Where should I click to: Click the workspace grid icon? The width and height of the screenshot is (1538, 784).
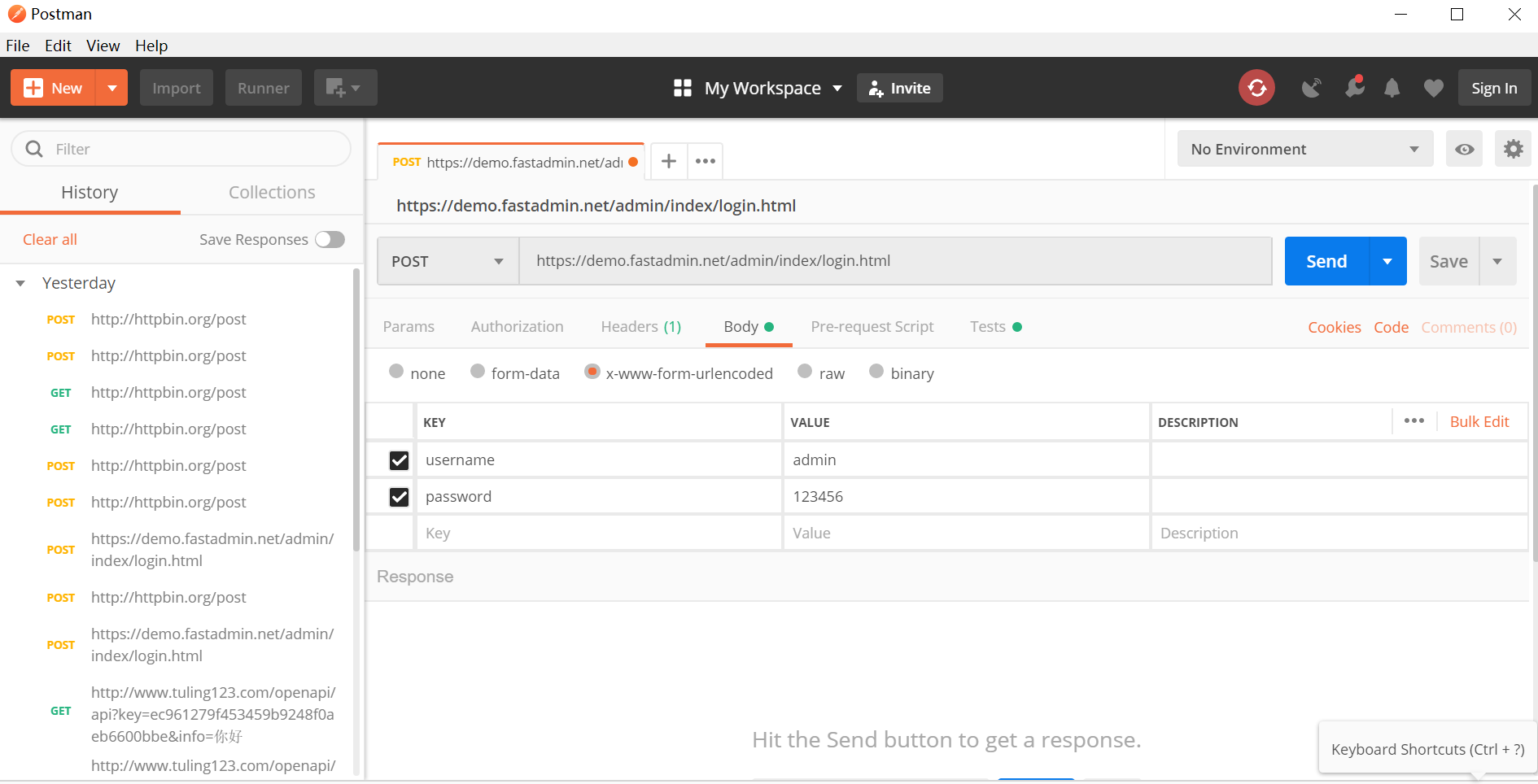tap(683, 88)
